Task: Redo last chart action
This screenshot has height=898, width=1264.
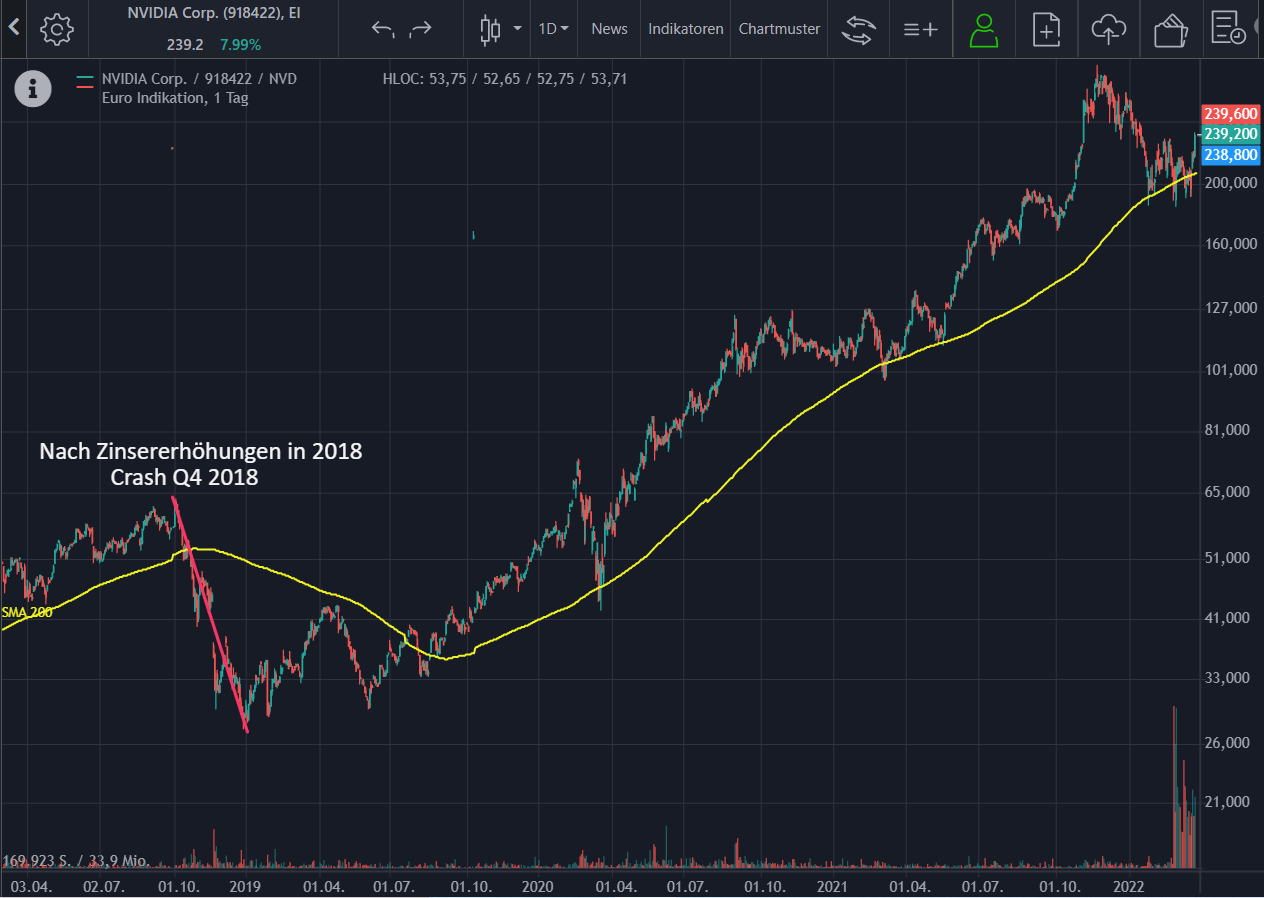Action: pyautogui.click(x=421, y=29)
